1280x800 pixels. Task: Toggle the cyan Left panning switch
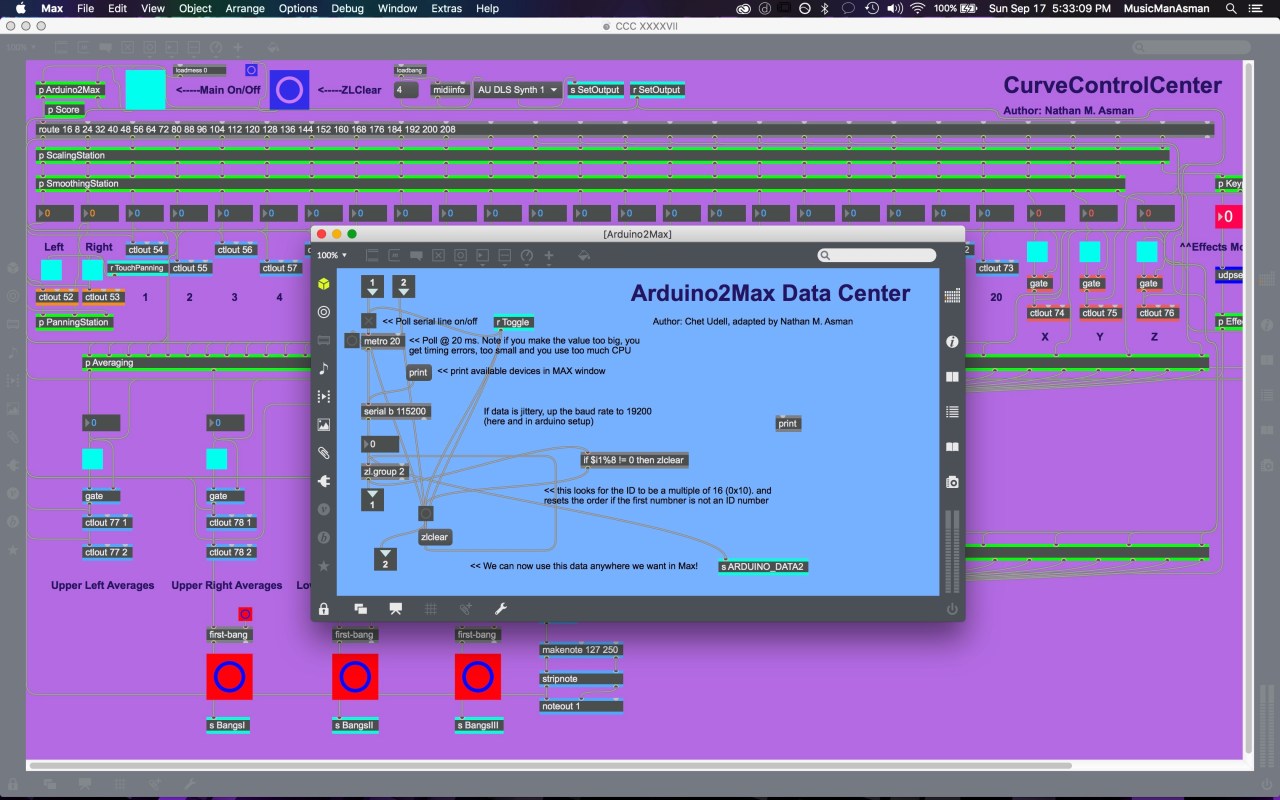click(51, 270)
